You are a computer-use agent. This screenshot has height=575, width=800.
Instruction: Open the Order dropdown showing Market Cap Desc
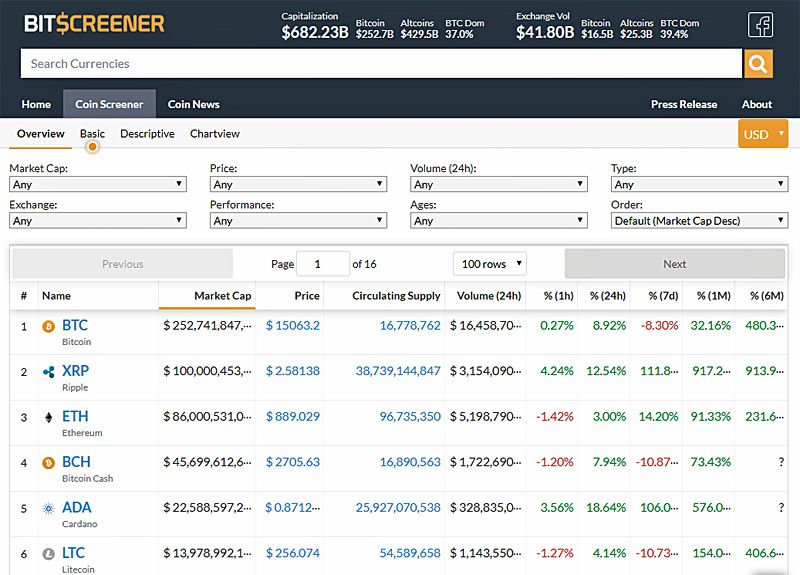pyautogui.click(x=699, y=220)
